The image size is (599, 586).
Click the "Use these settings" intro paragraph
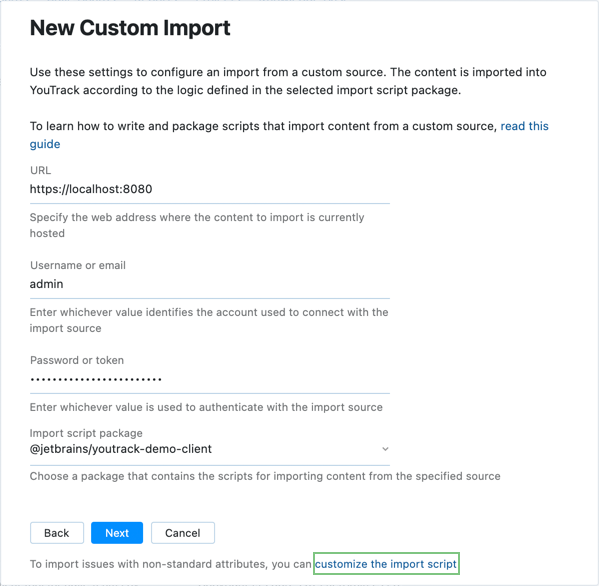pos(288,81)
